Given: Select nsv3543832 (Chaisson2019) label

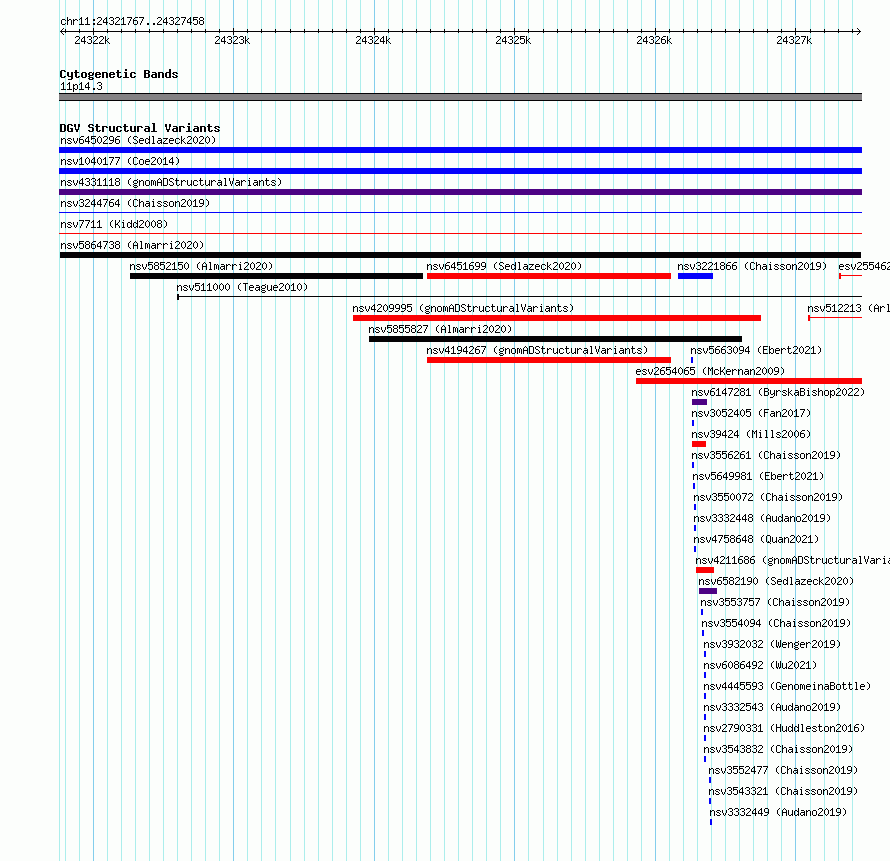Looking at the screenshot, I should [x=778, y=749].
